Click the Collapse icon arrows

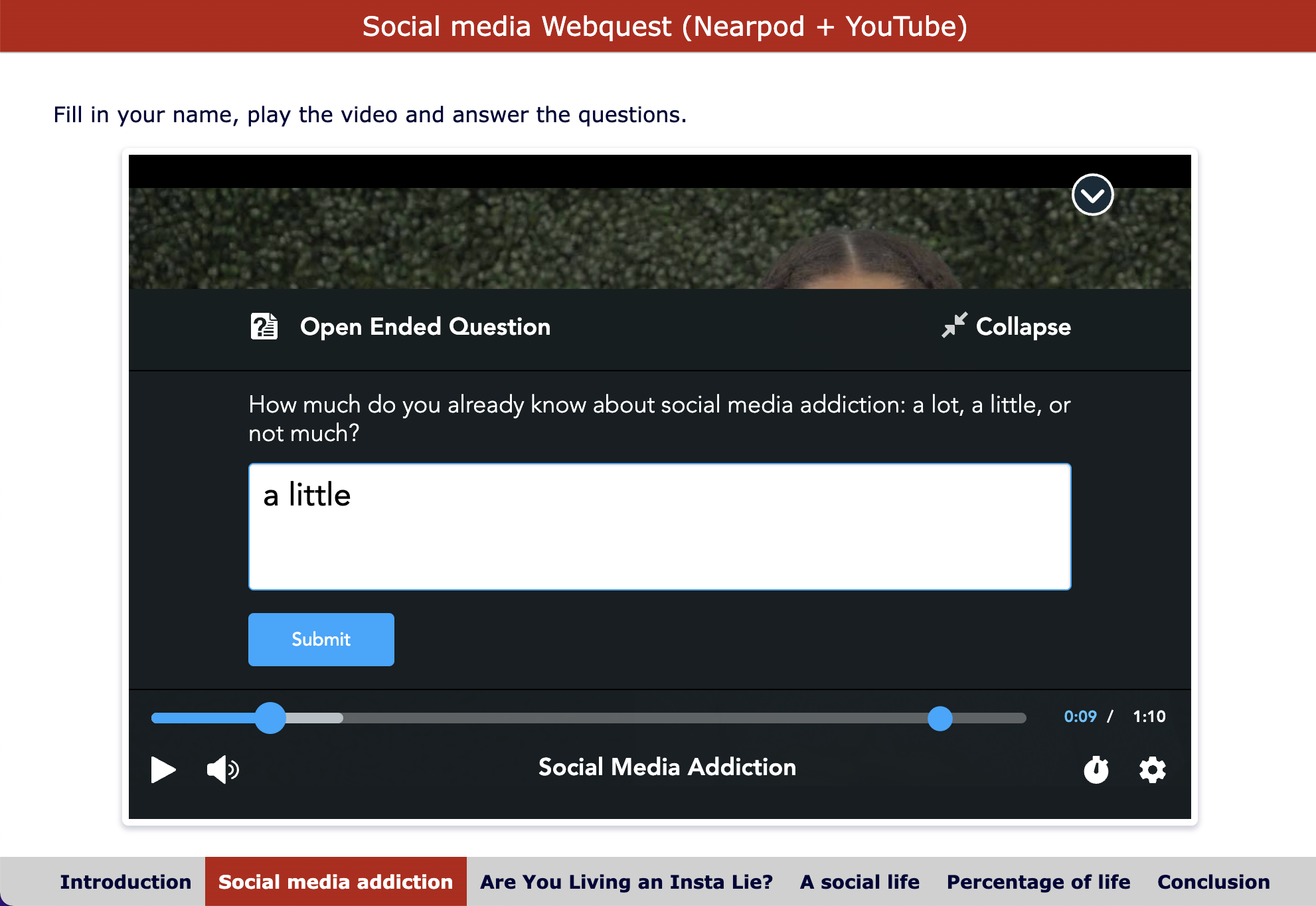click(955, 326)
